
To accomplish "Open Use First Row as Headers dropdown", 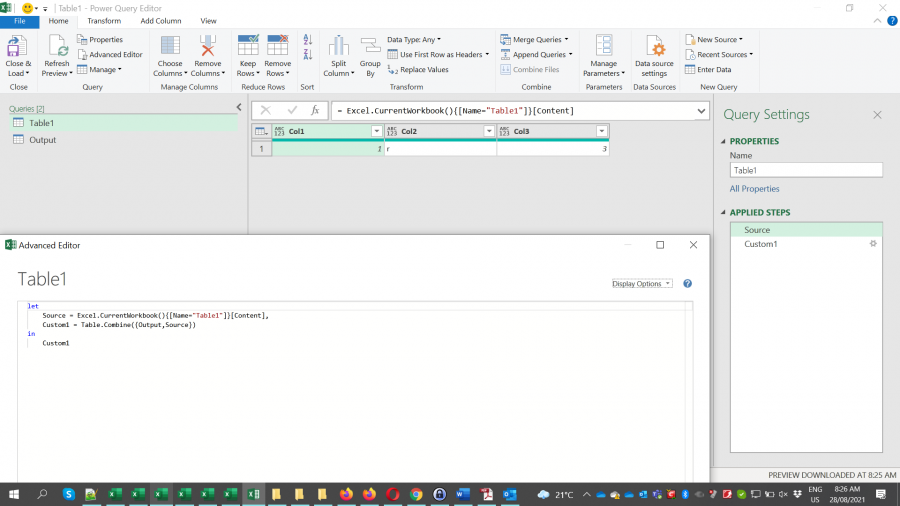I will [x=439, y=55].
